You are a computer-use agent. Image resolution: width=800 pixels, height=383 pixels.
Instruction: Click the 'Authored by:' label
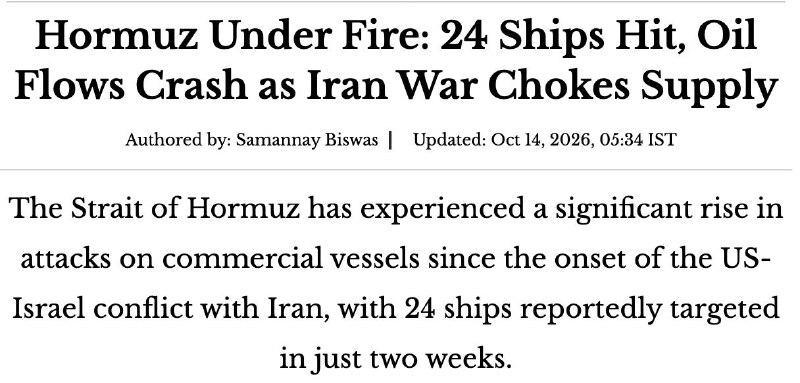coord(178,140)
